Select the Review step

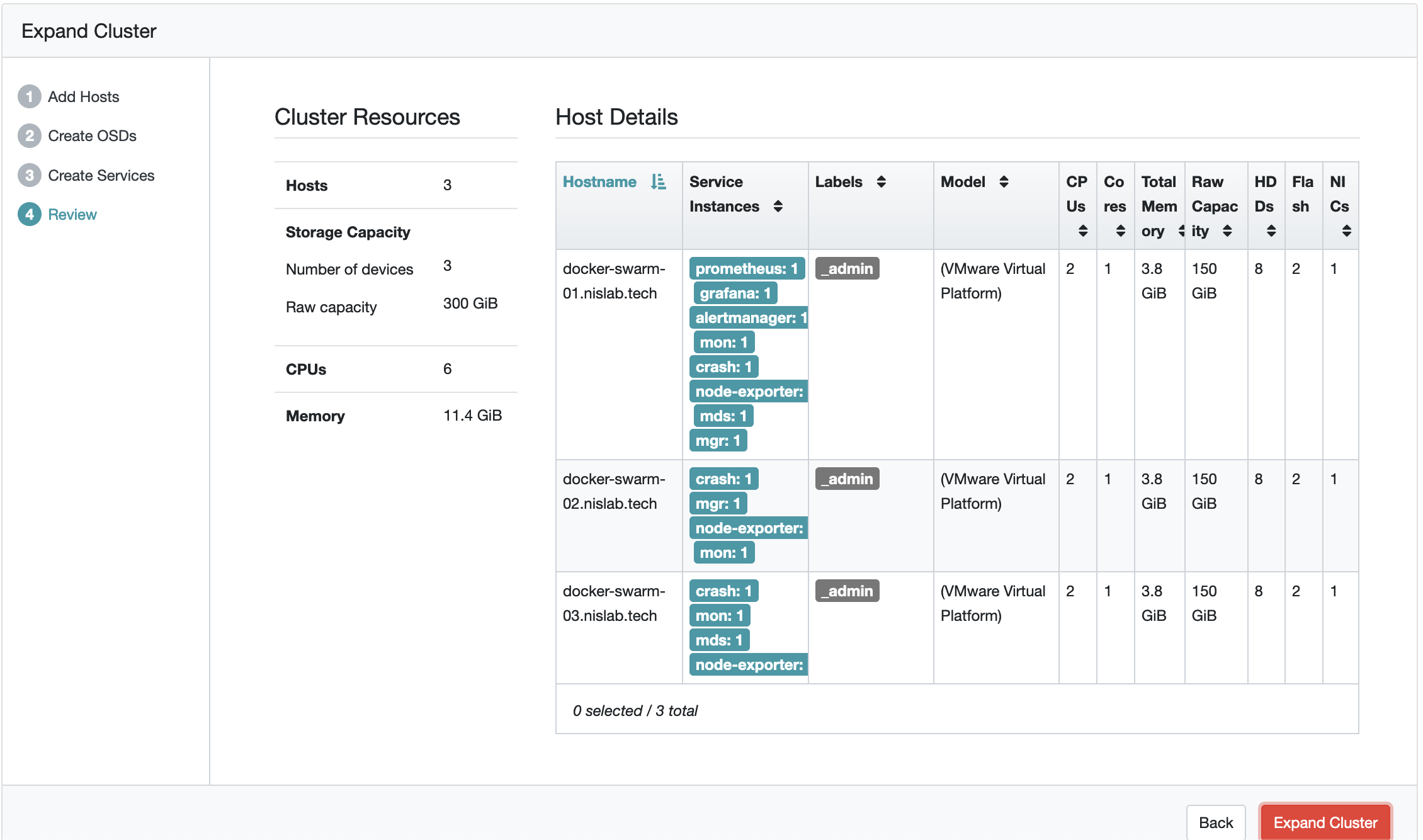(x=72, y=215)
